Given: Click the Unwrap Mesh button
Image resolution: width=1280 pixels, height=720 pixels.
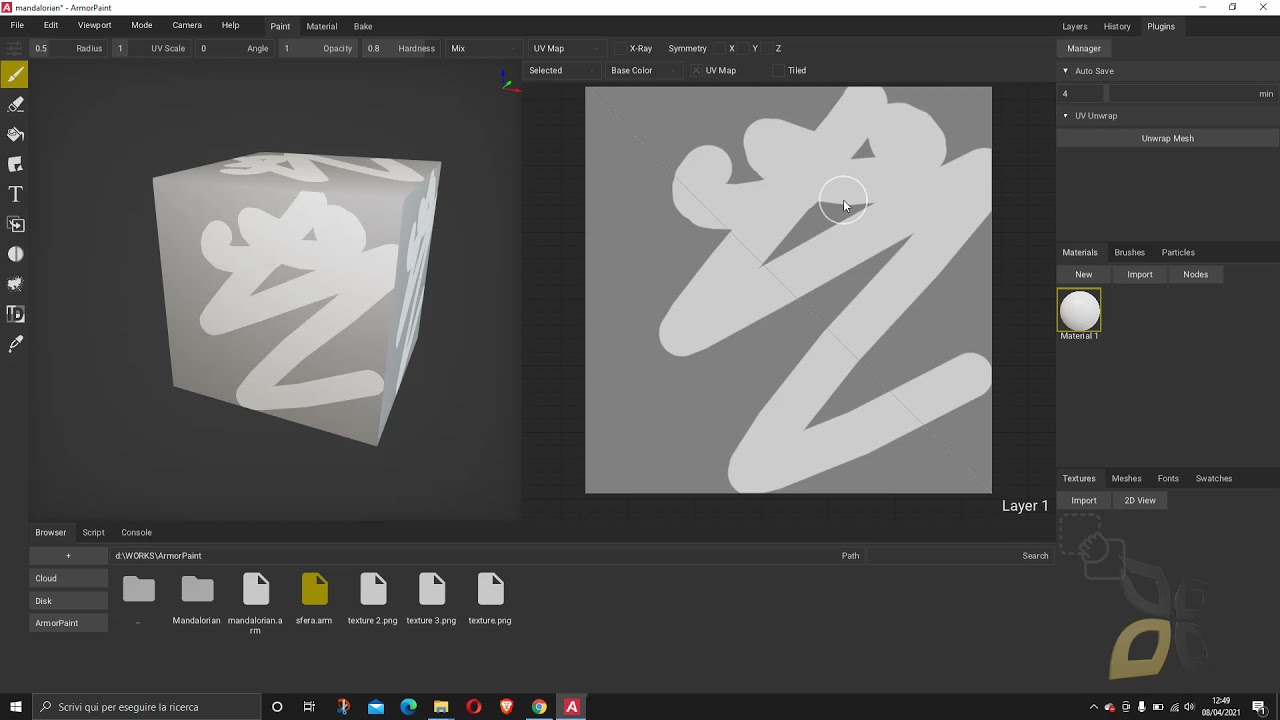Looking at the screenshot, I should point(1167,138).
